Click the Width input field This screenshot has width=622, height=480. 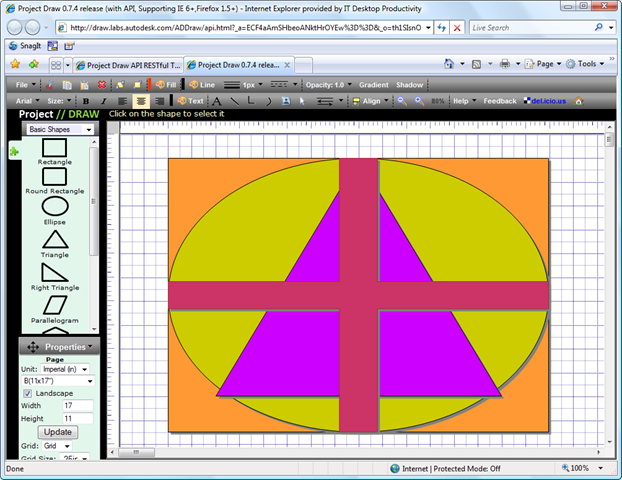(x=79, y=406)
